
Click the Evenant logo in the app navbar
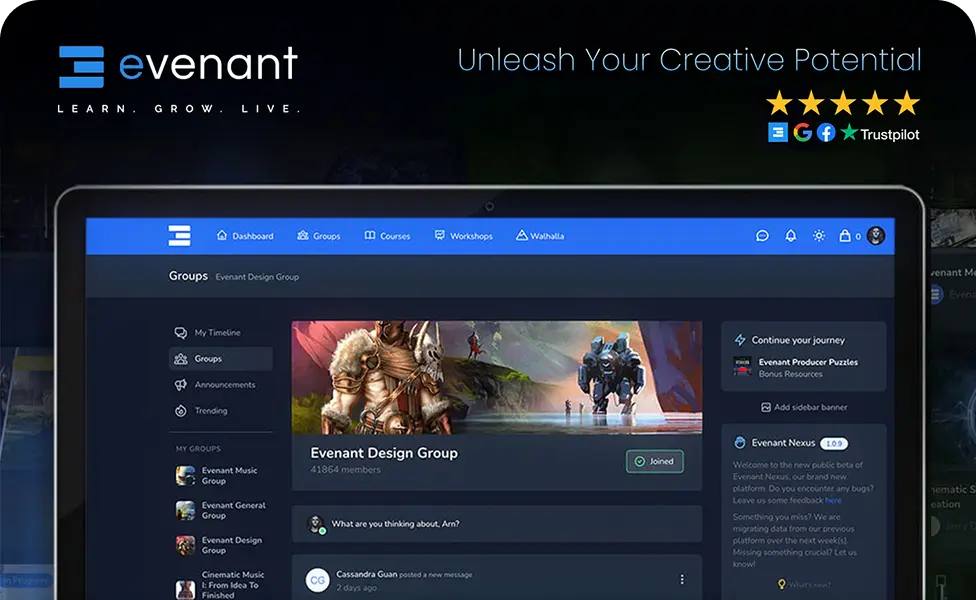pos(179,235)
